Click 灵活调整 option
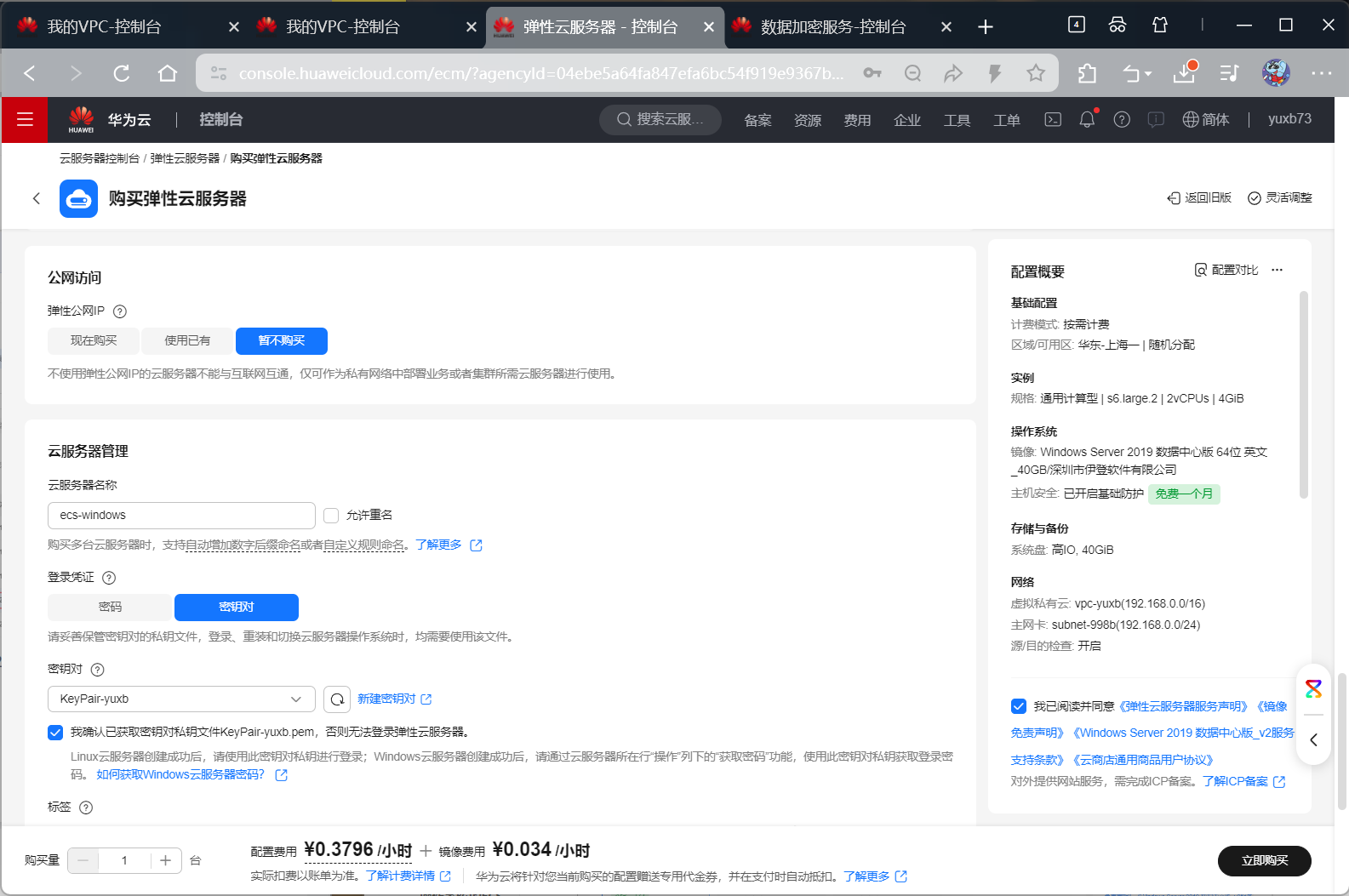This screenshot has height=896, width=1349. (x=1280, y=198)
